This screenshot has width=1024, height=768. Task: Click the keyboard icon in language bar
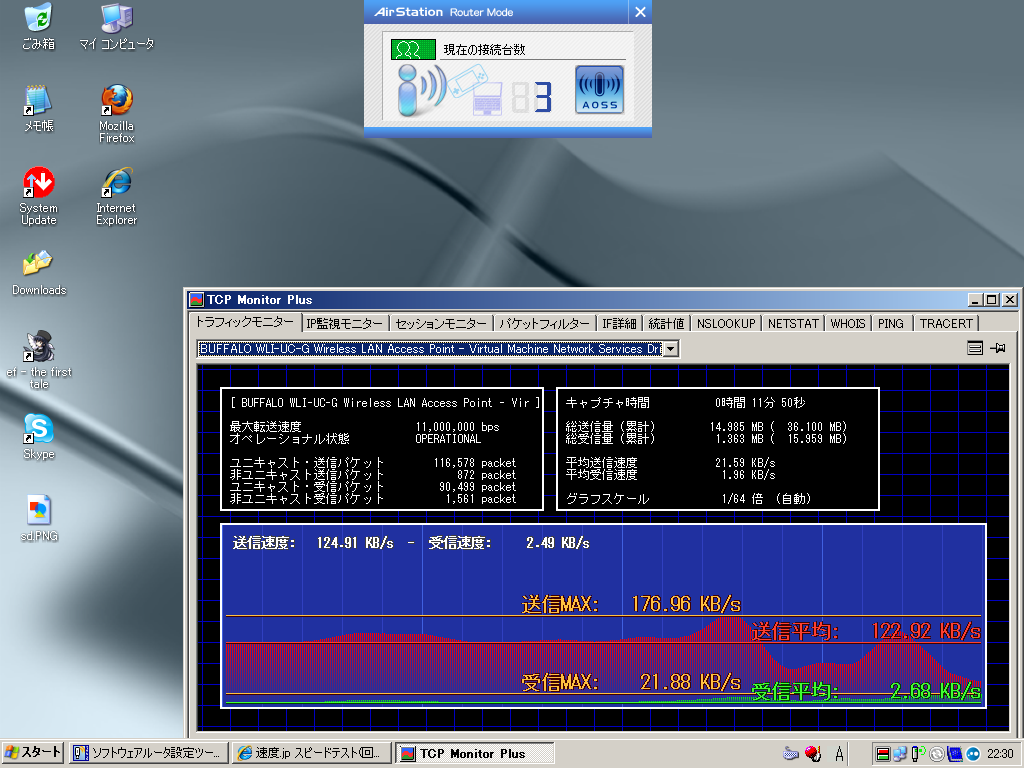790,754
